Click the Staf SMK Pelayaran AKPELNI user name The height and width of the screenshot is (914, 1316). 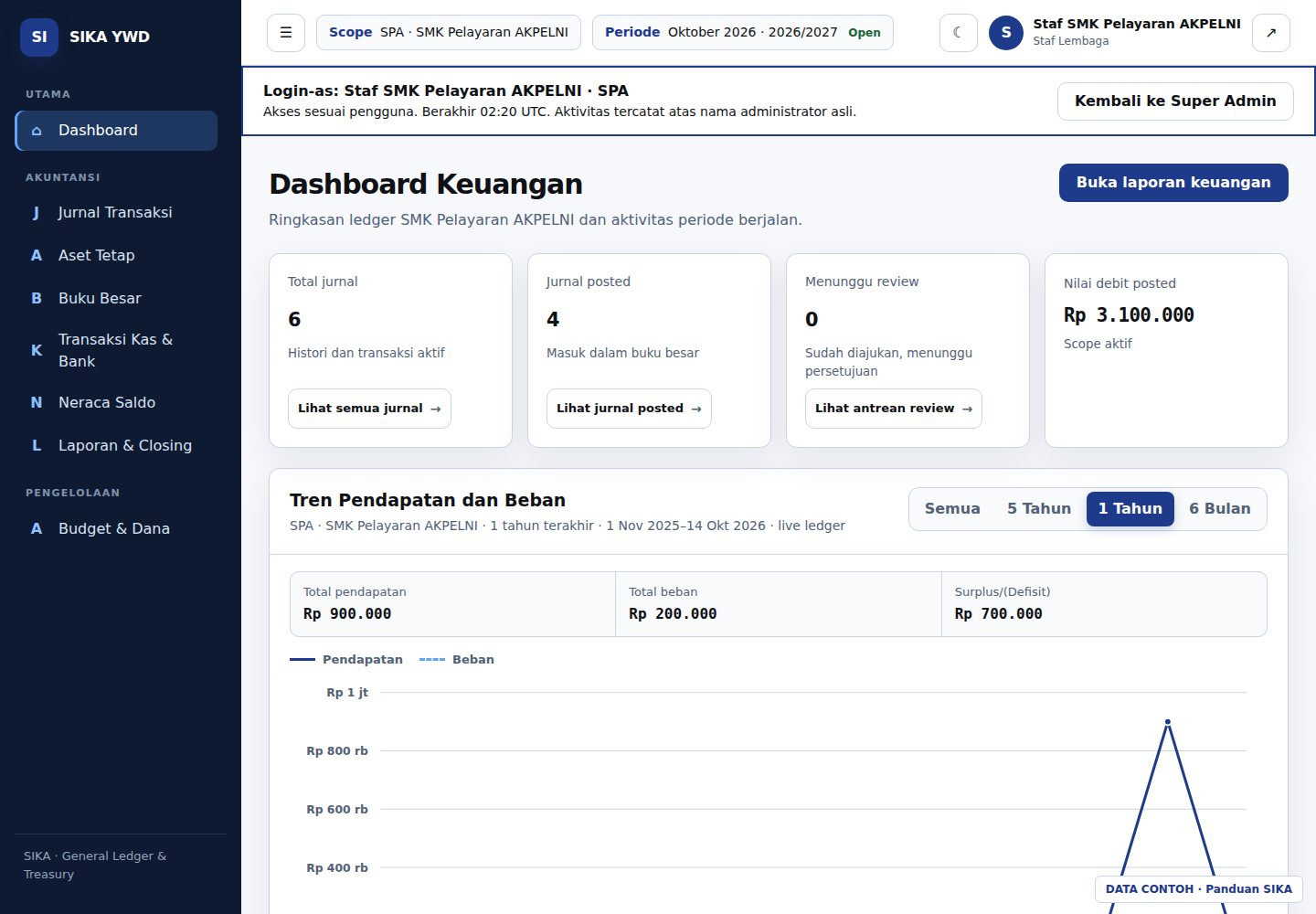pos(1137,24)
